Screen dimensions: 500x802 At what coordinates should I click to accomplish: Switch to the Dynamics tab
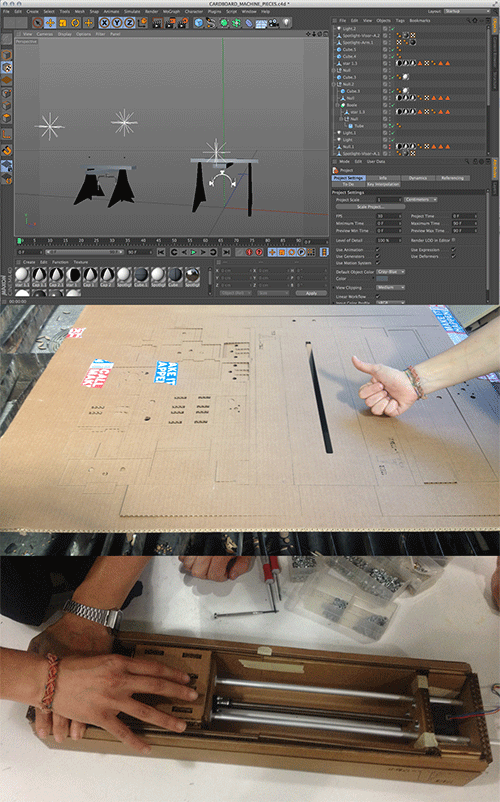click(x=417, y=178)
